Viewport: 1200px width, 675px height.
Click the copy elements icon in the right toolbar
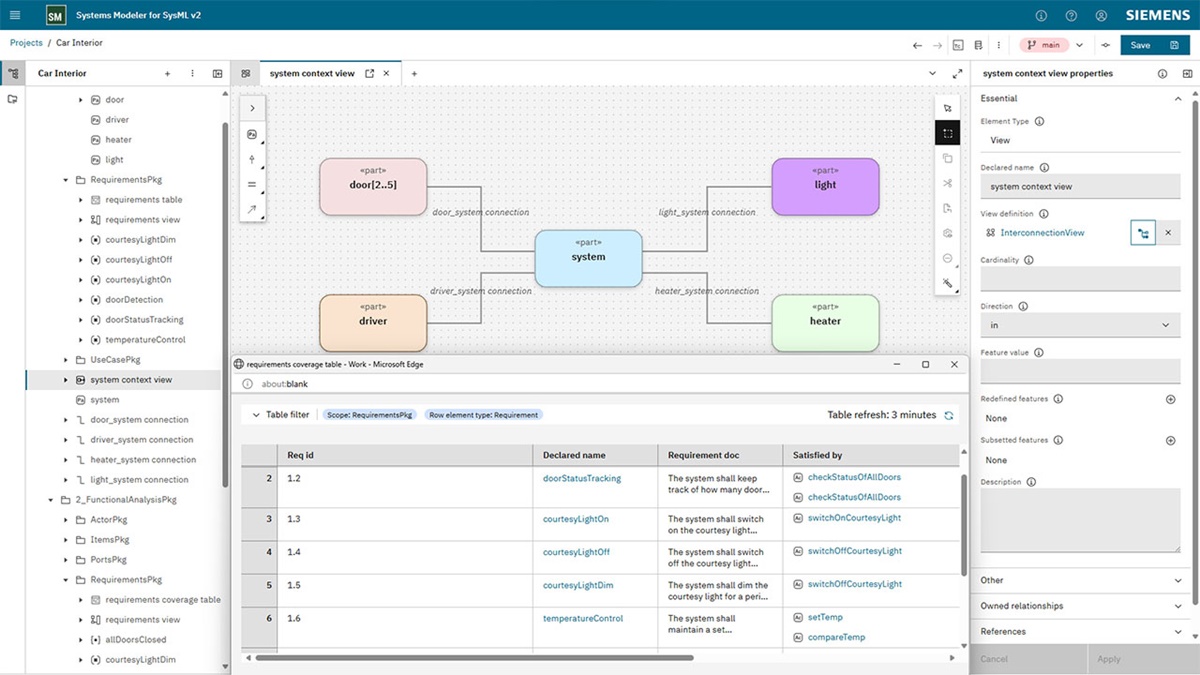point(947,157)
